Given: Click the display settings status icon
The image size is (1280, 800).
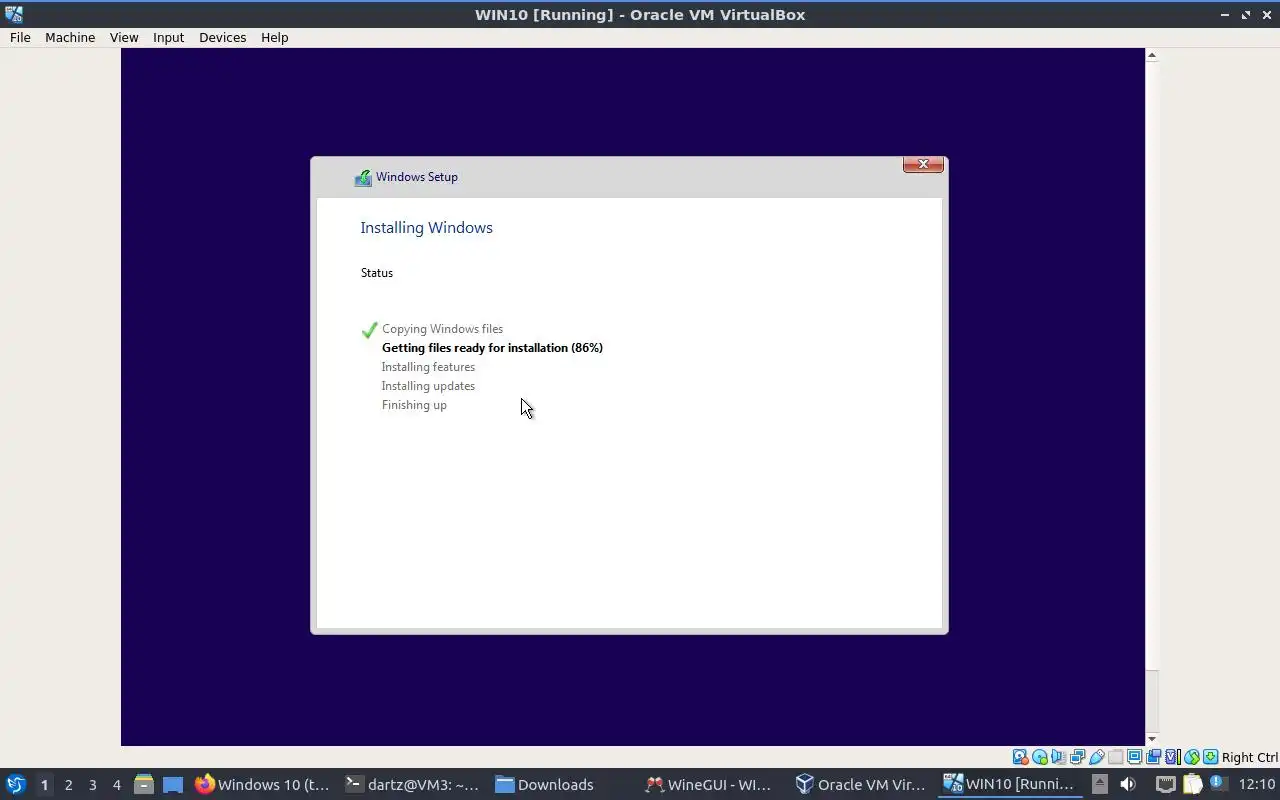Looking at the screenshot, I should (1134, 757).
